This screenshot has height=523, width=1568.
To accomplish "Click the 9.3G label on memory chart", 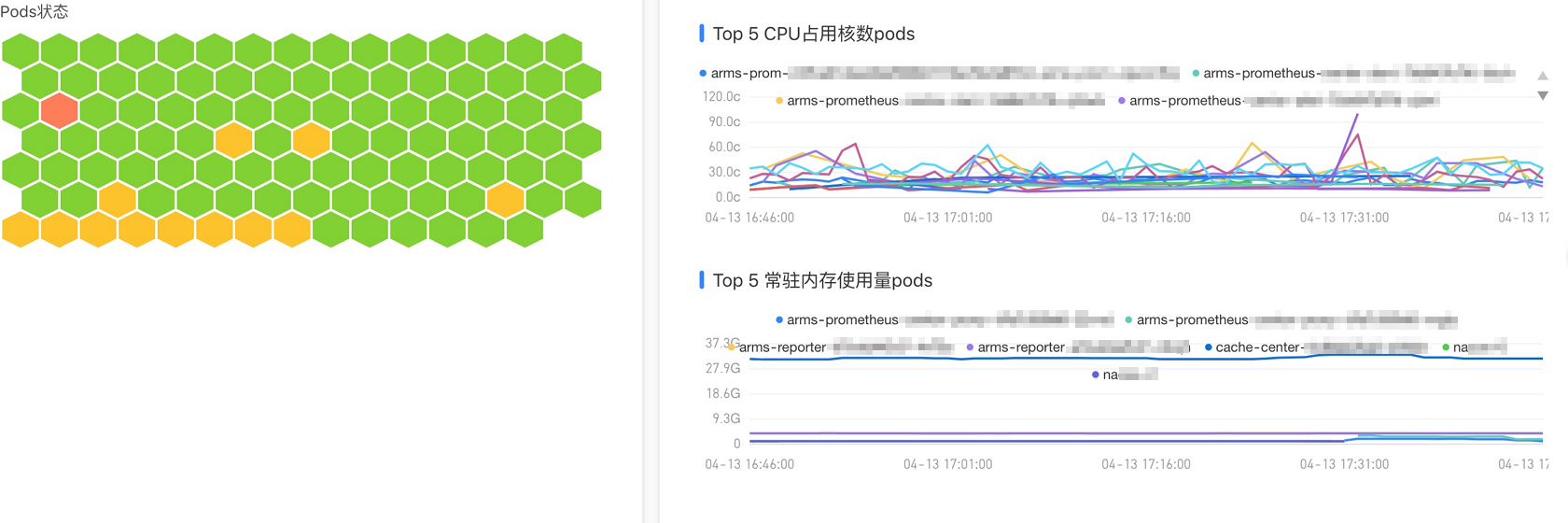I will (726, 418).
